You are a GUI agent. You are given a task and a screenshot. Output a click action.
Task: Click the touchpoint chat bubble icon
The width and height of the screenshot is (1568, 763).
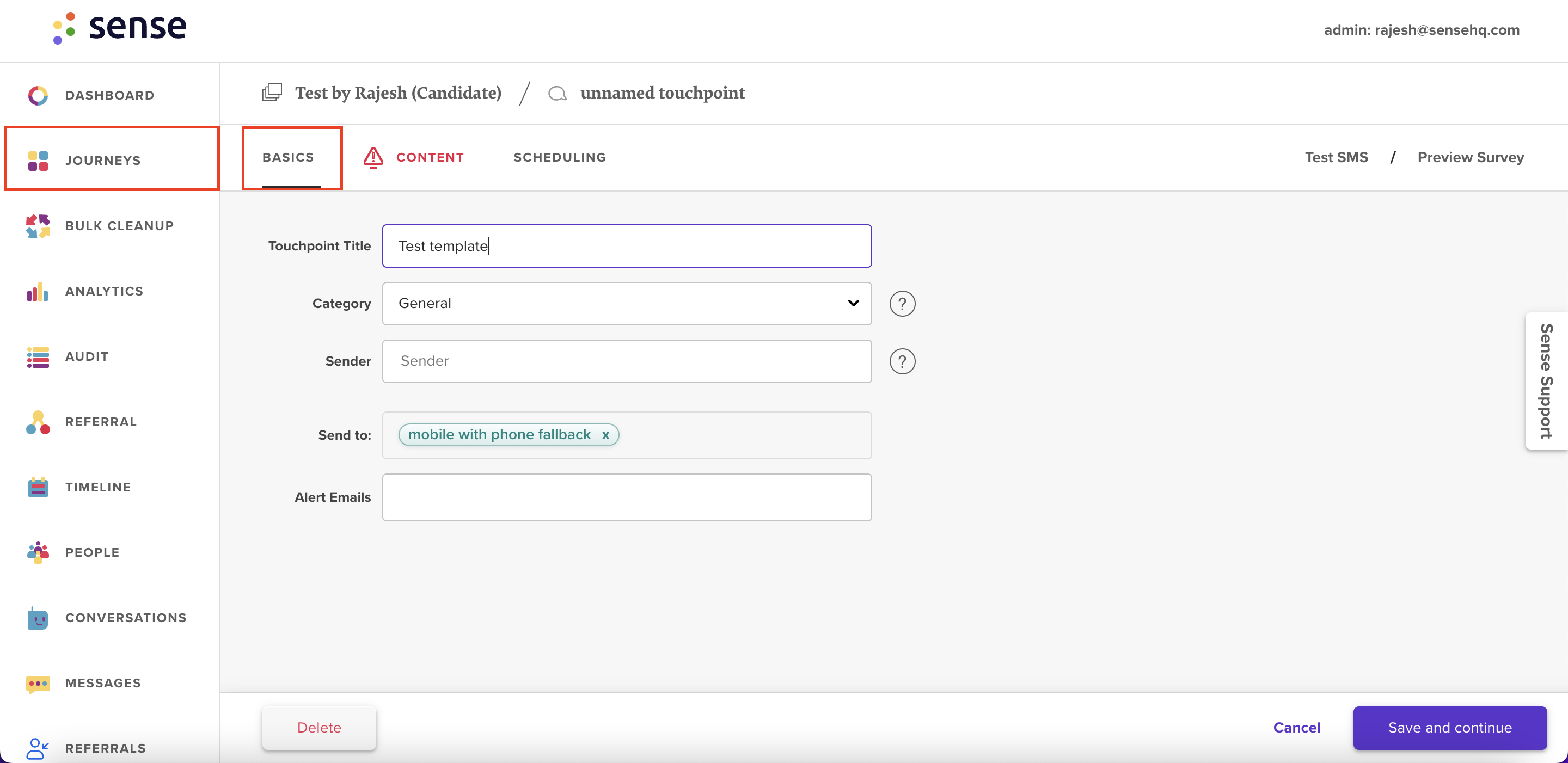[x=558, y=93]
